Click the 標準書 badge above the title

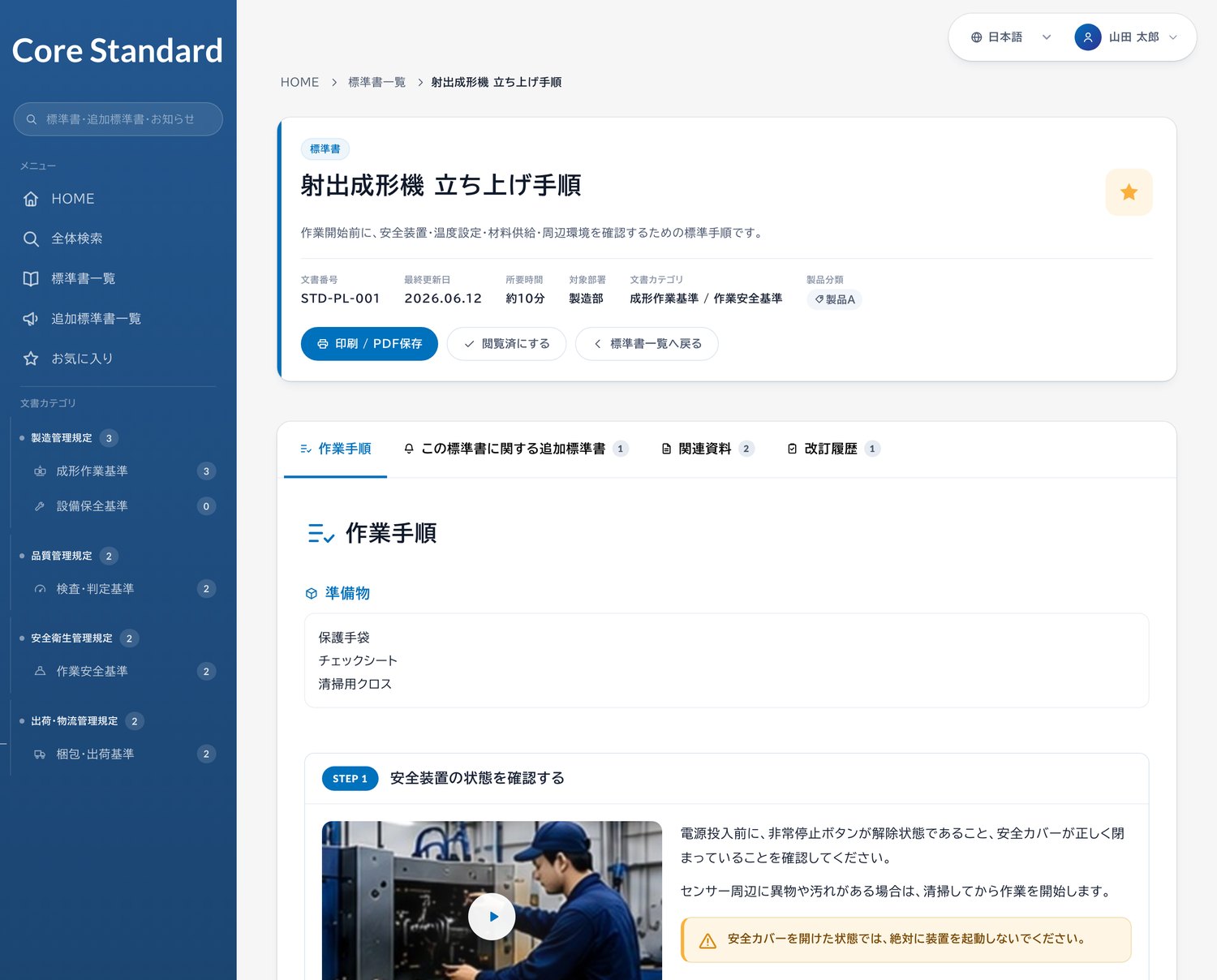(x=325, y=149)
